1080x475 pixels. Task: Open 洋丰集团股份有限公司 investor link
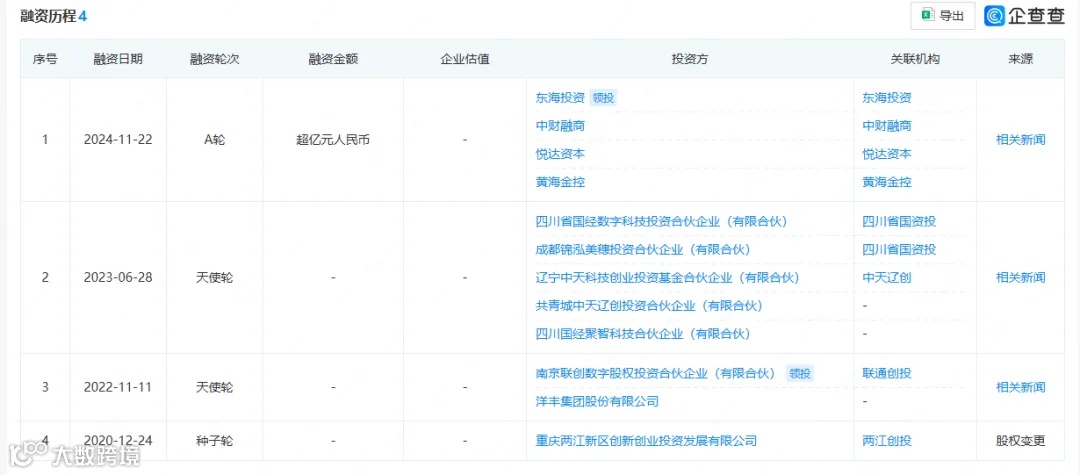coord(596,401)
